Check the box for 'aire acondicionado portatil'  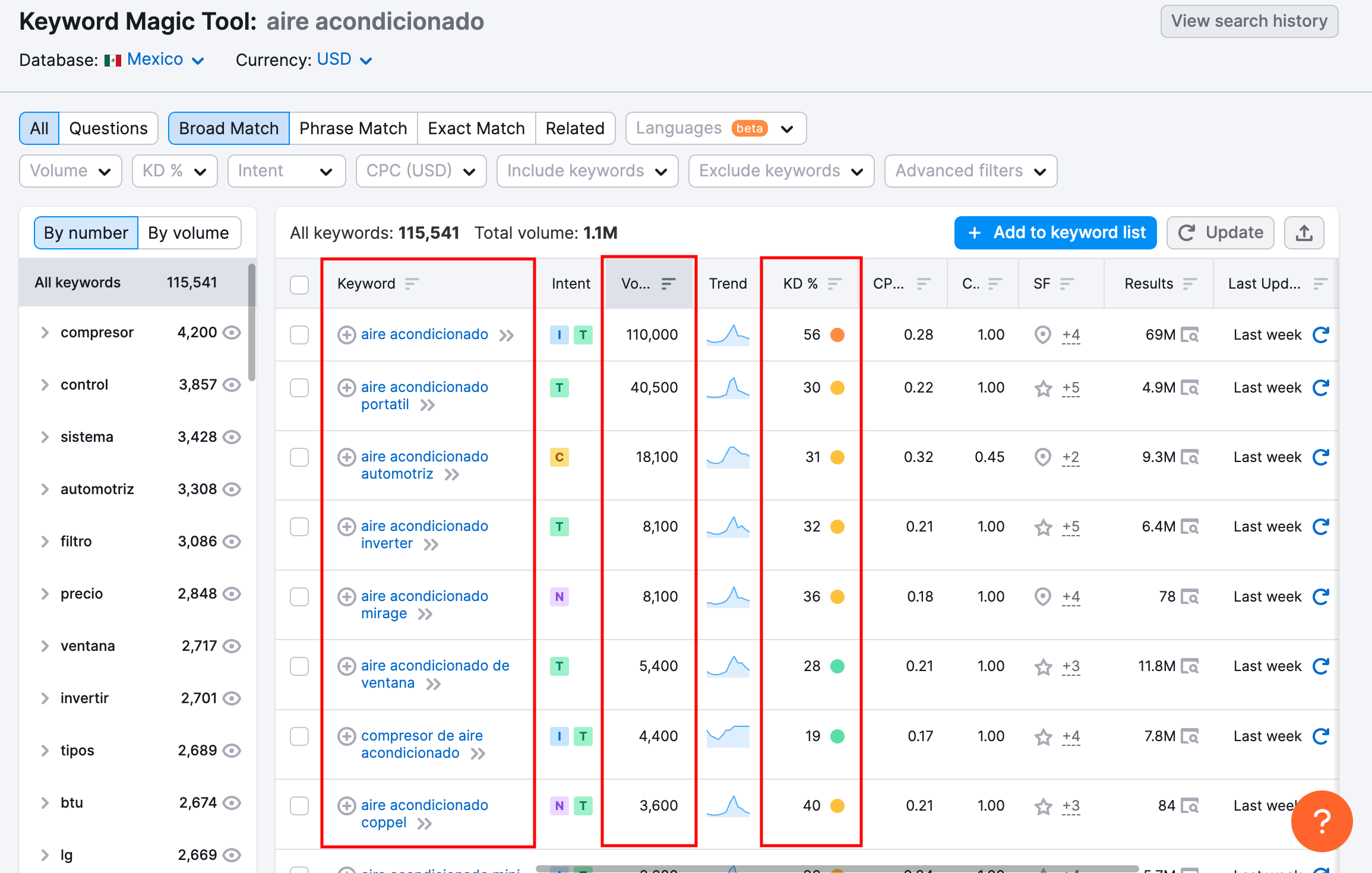[x=299, y=388]
